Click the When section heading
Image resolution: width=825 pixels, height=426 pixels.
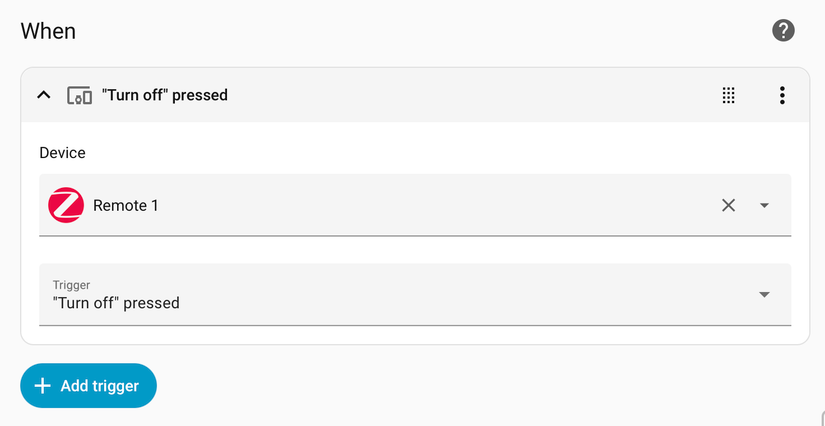[48, 31]
